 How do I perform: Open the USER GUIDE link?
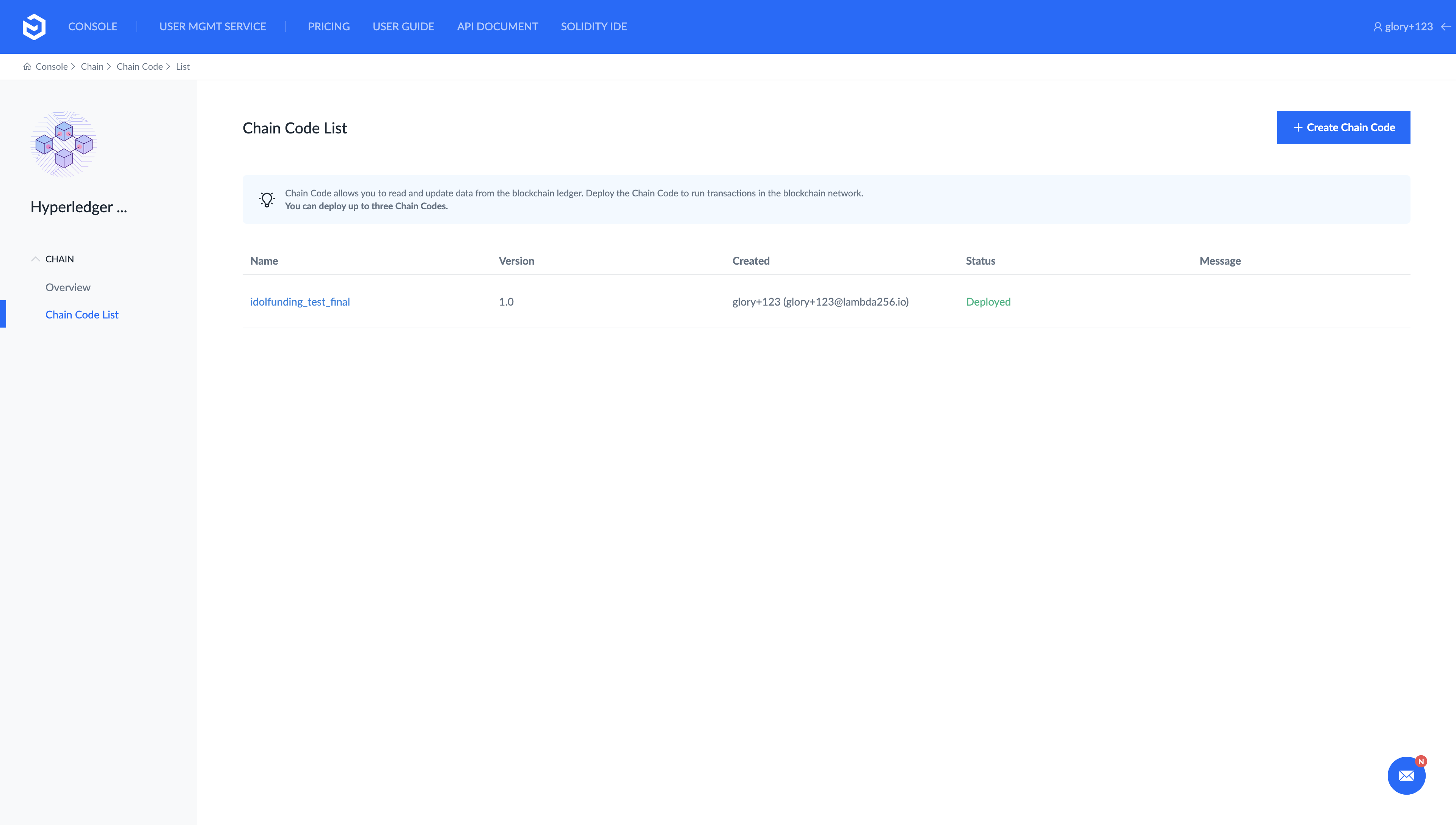click(403, 27)
